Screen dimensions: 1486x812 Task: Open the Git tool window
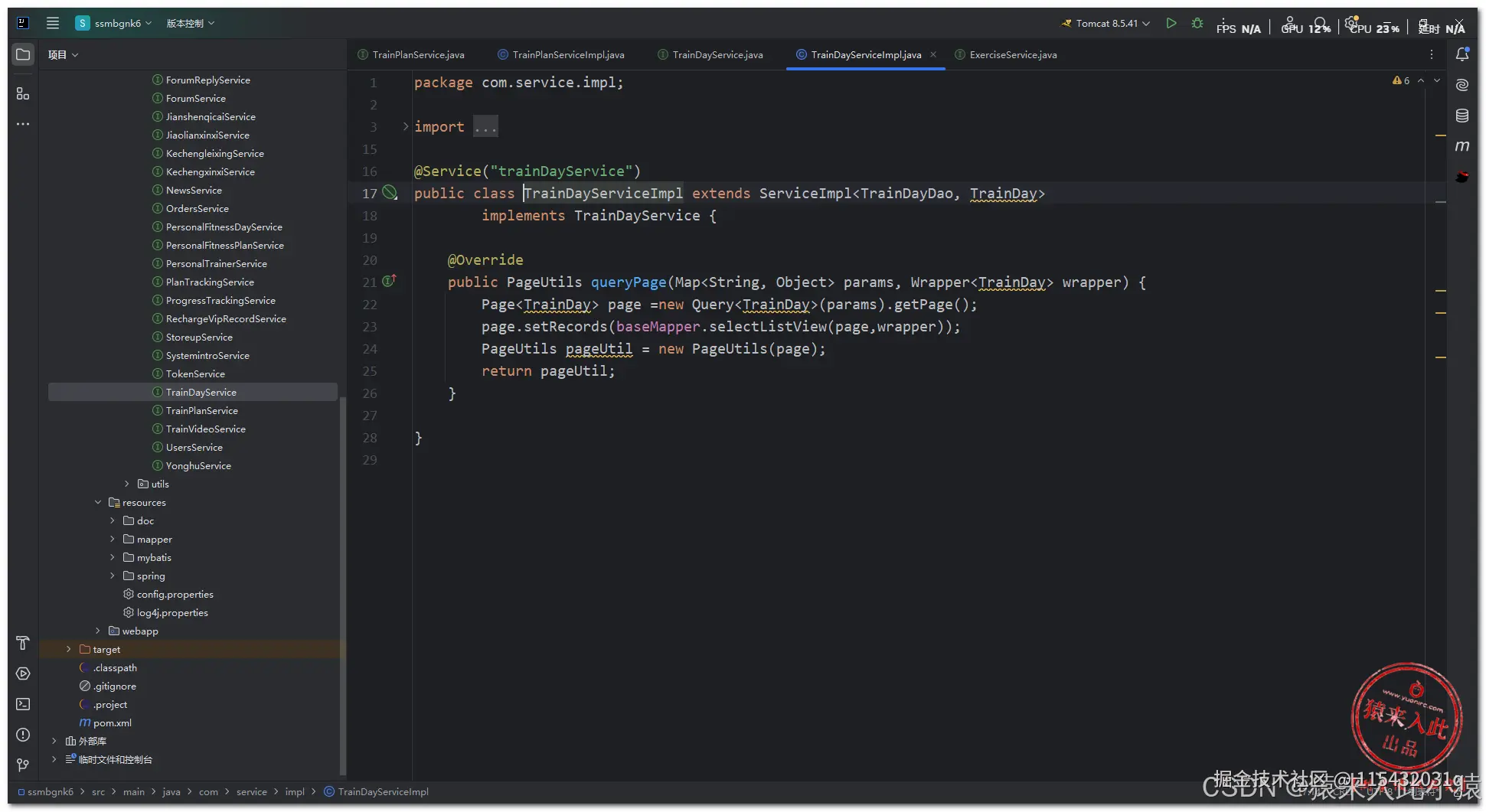pos(23,765)
